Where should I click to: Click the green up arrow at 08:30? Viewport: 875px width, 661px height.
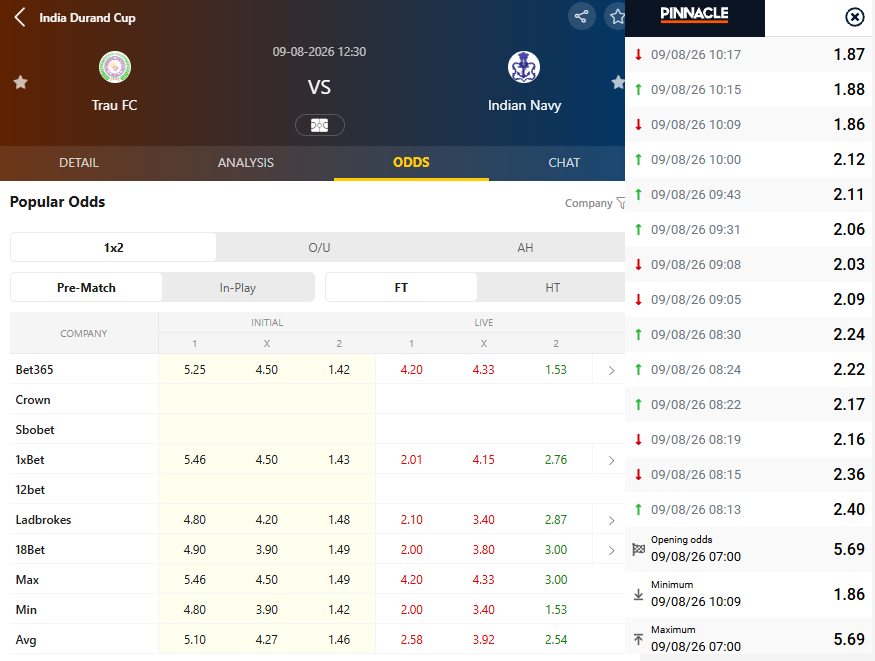pos(638,335)
